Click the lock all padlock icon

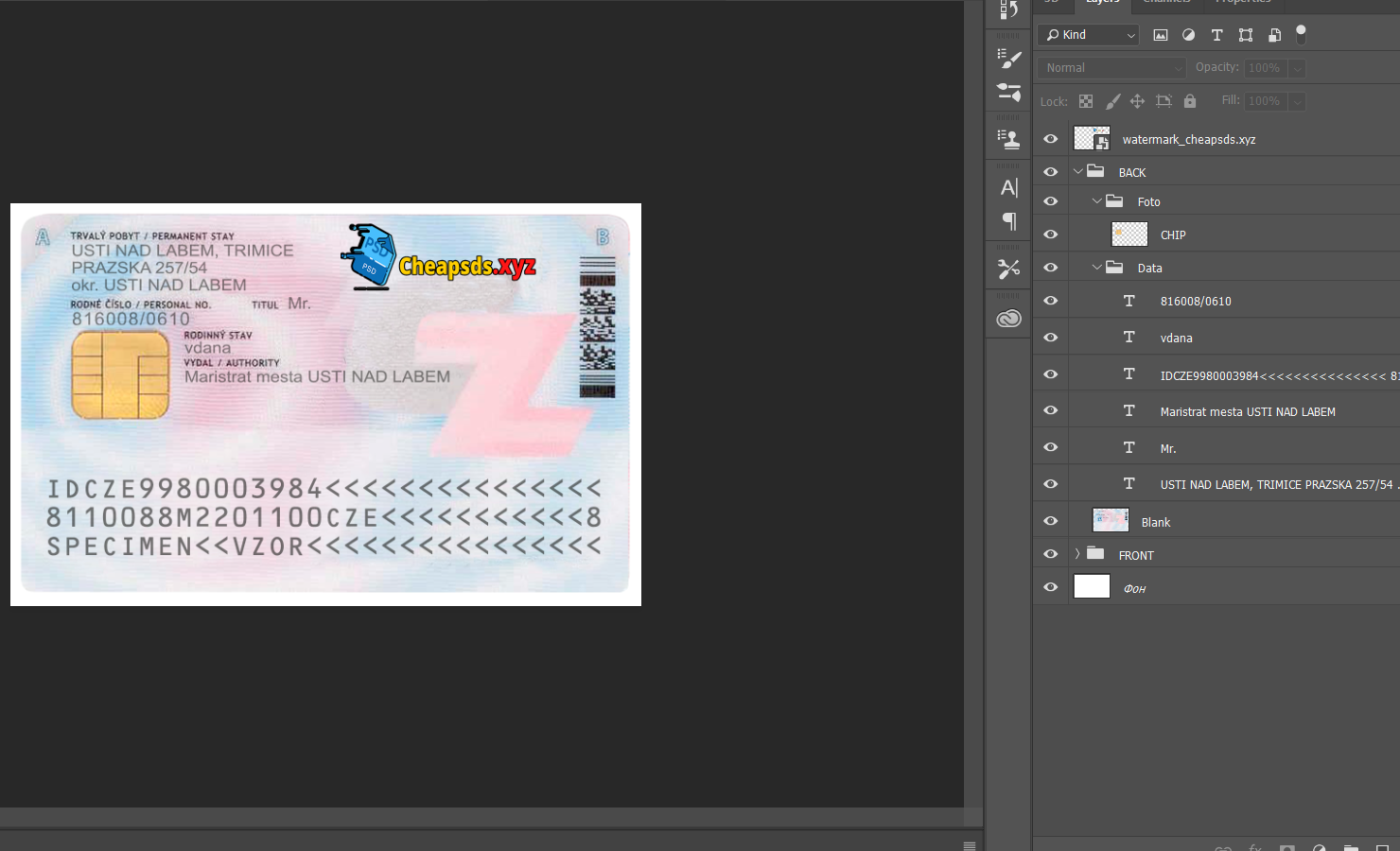coord(1190,101)
